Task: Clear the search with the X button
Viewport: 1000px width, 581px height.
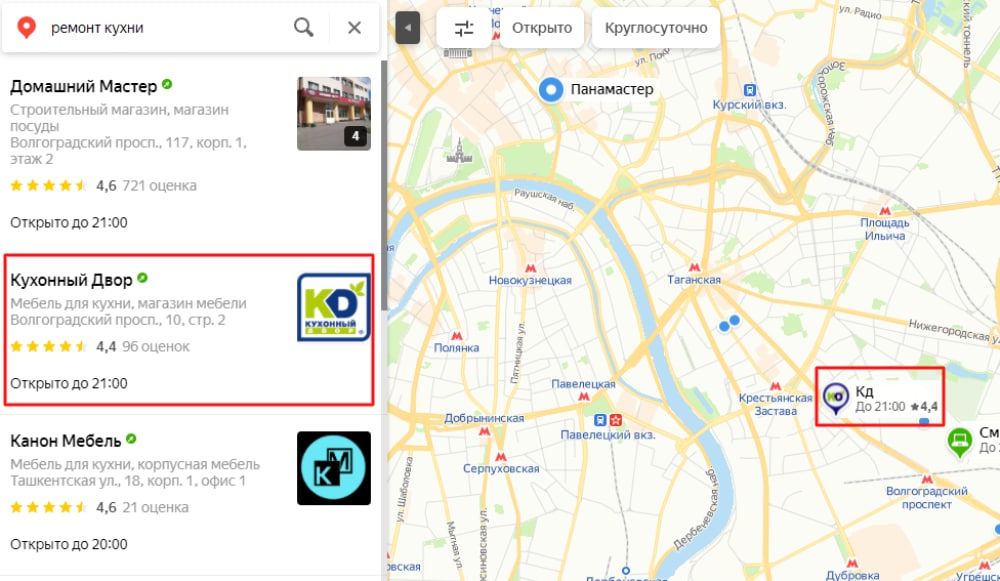Action: point(355,27)
